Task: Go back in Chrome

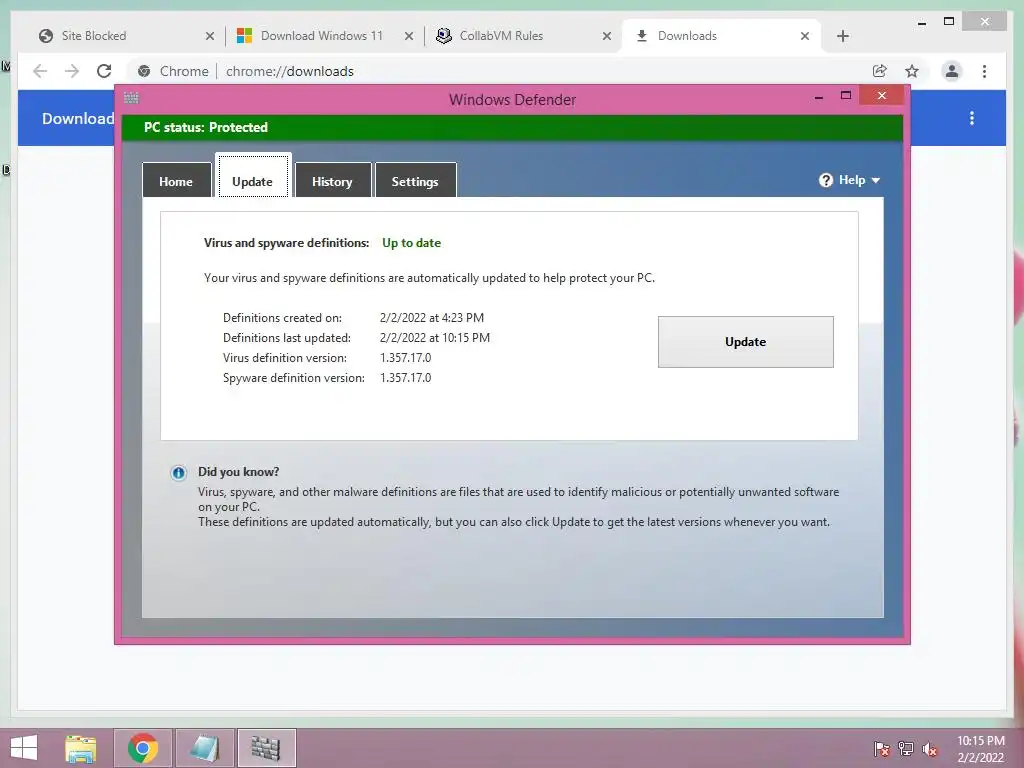Action: click(x=40, y=71)
